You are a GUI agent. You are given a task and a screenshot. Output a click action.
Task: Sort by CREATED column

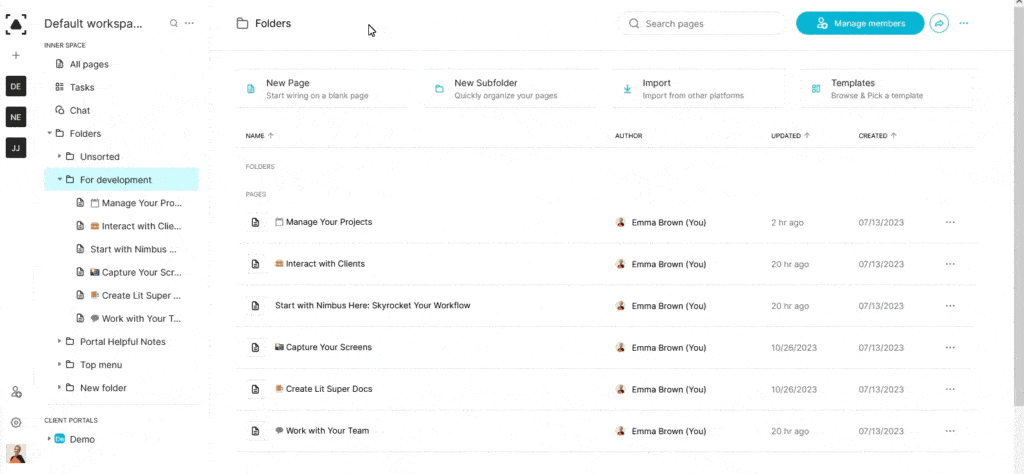(877, 136)
